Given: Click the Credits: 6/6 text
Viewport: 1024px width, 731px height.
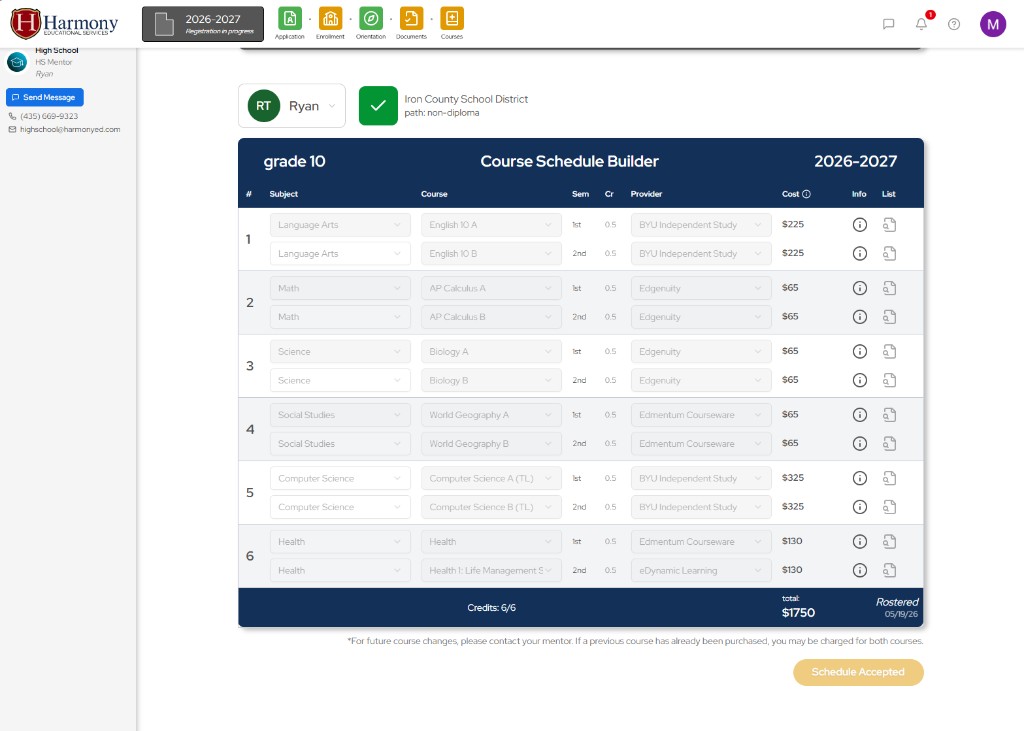Looking at the screenshot, I should [x=491, y=608].
